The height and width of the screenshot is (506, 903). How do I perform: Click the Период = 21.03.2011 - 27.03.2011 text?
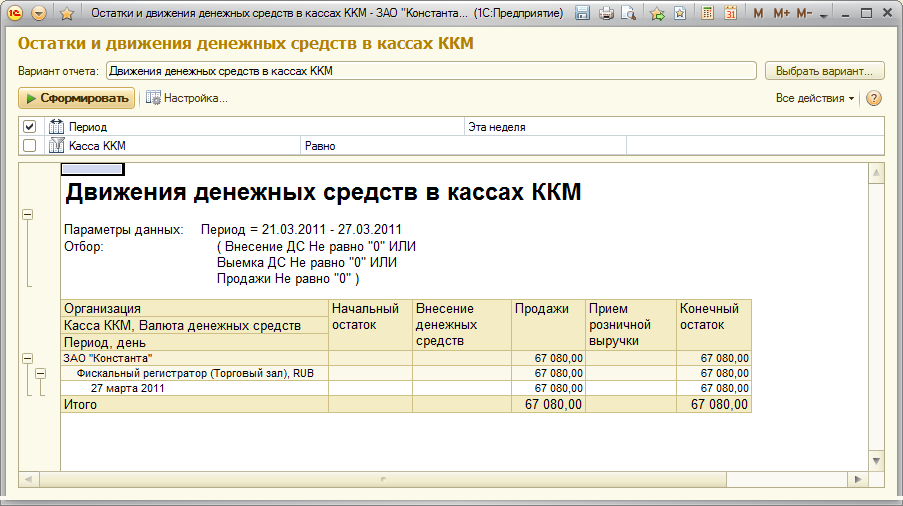pos(301,229)
